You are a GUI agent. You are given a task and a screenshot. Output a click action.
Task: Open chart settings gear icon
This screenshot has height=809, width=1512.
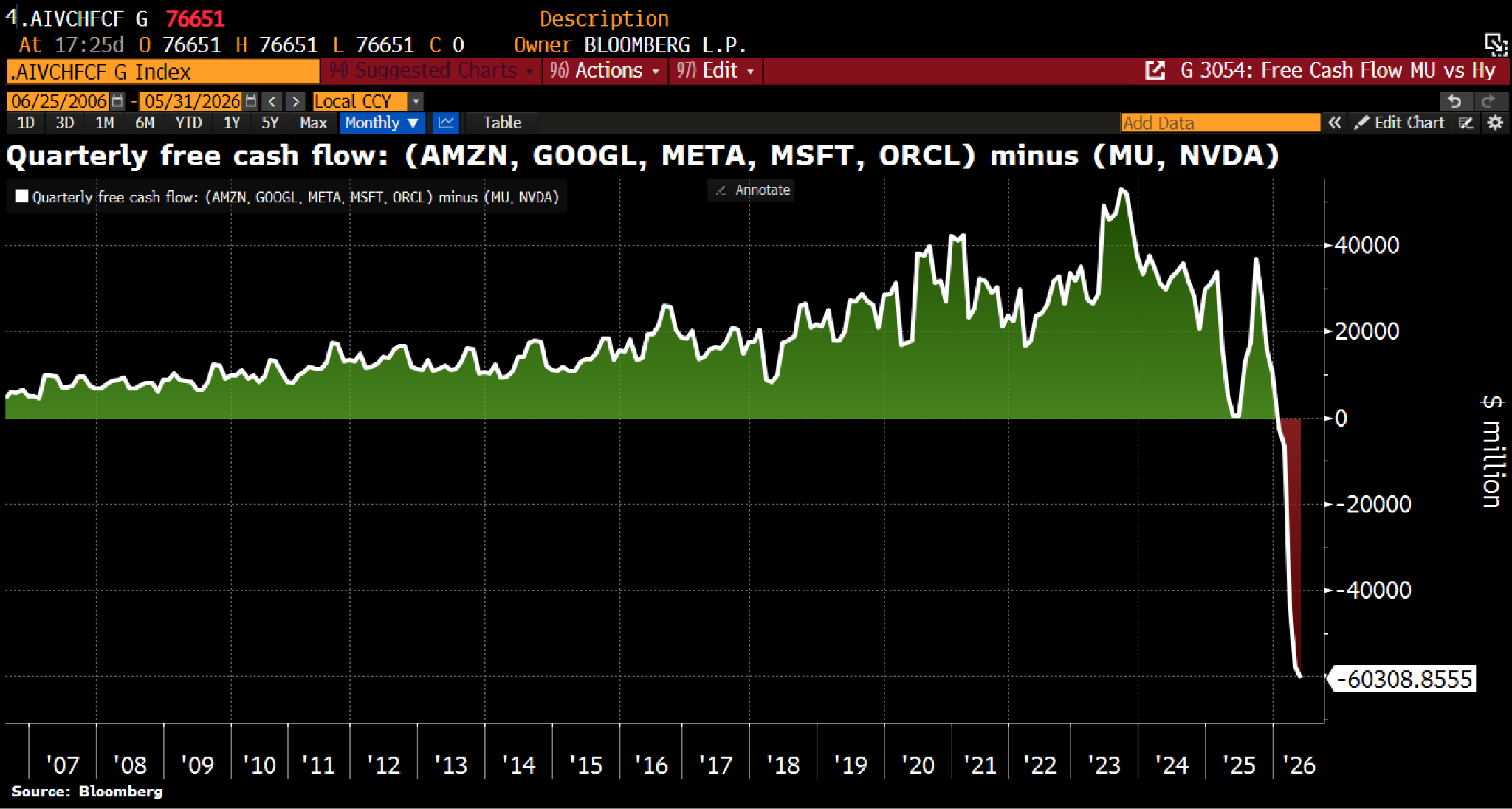[x=1495, y=123]
